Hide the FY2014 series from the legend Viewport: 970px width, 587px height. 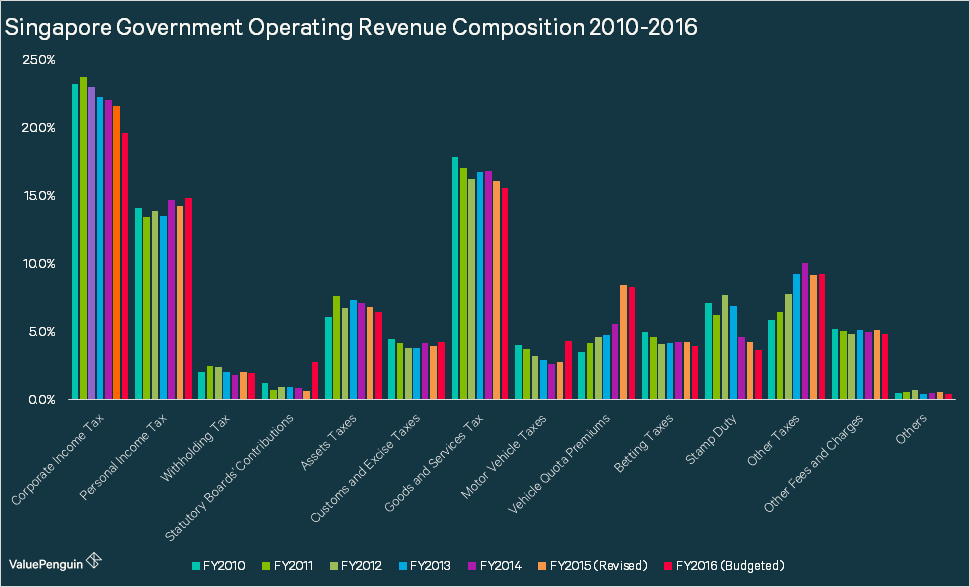pos(500,565)
